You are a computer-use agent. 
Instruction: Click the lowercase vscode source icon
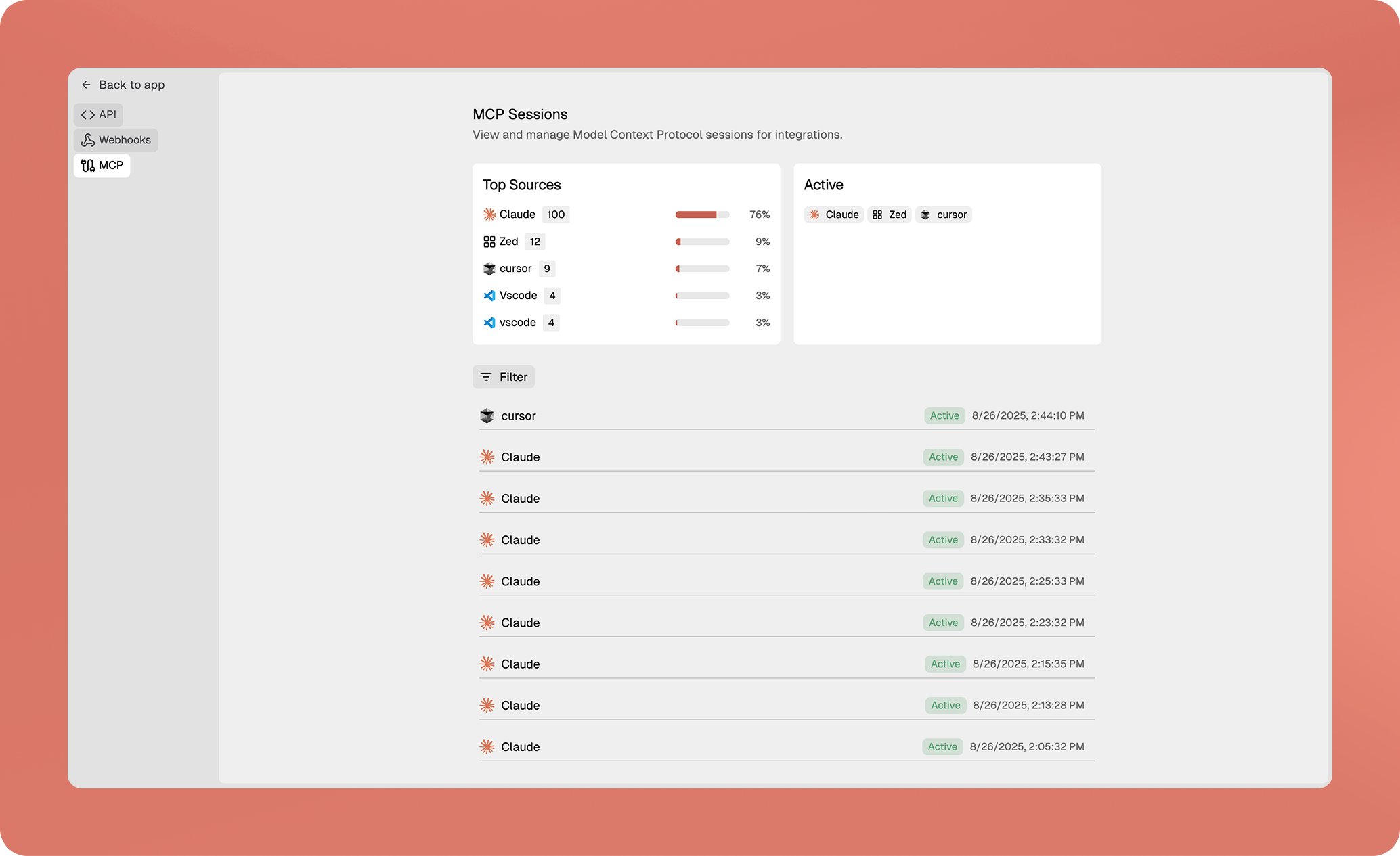point(489,323)
